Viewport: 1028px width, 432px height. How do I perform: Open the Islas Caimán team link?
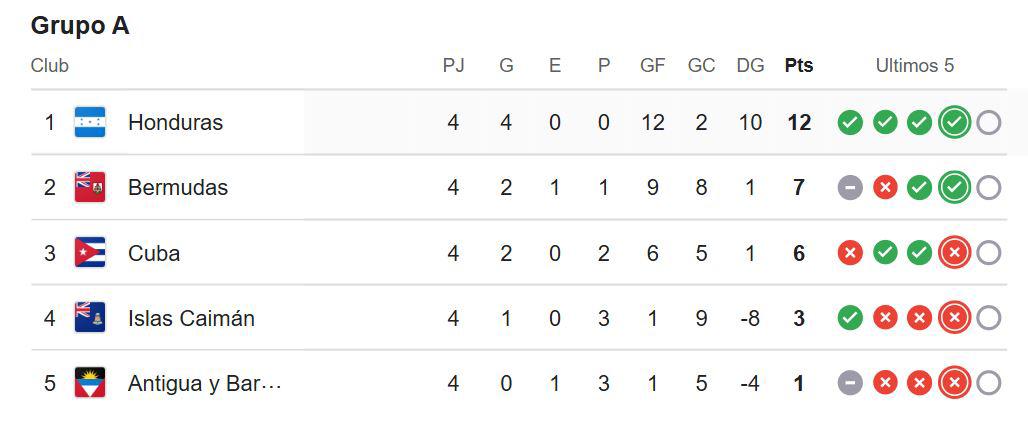[x=191, y=318]
